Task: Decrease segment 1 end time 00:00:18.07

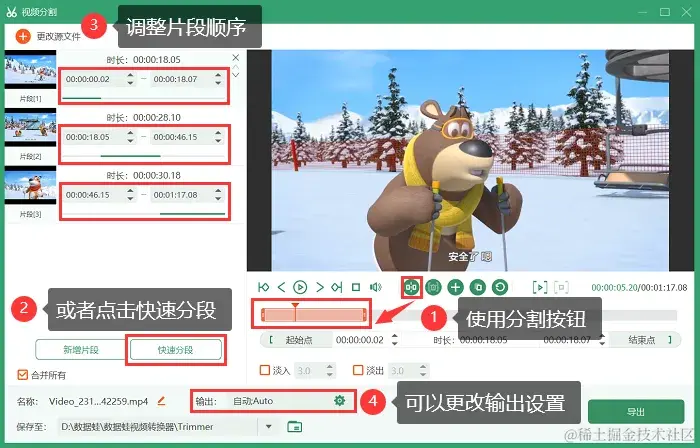Action: pos(218,83)
